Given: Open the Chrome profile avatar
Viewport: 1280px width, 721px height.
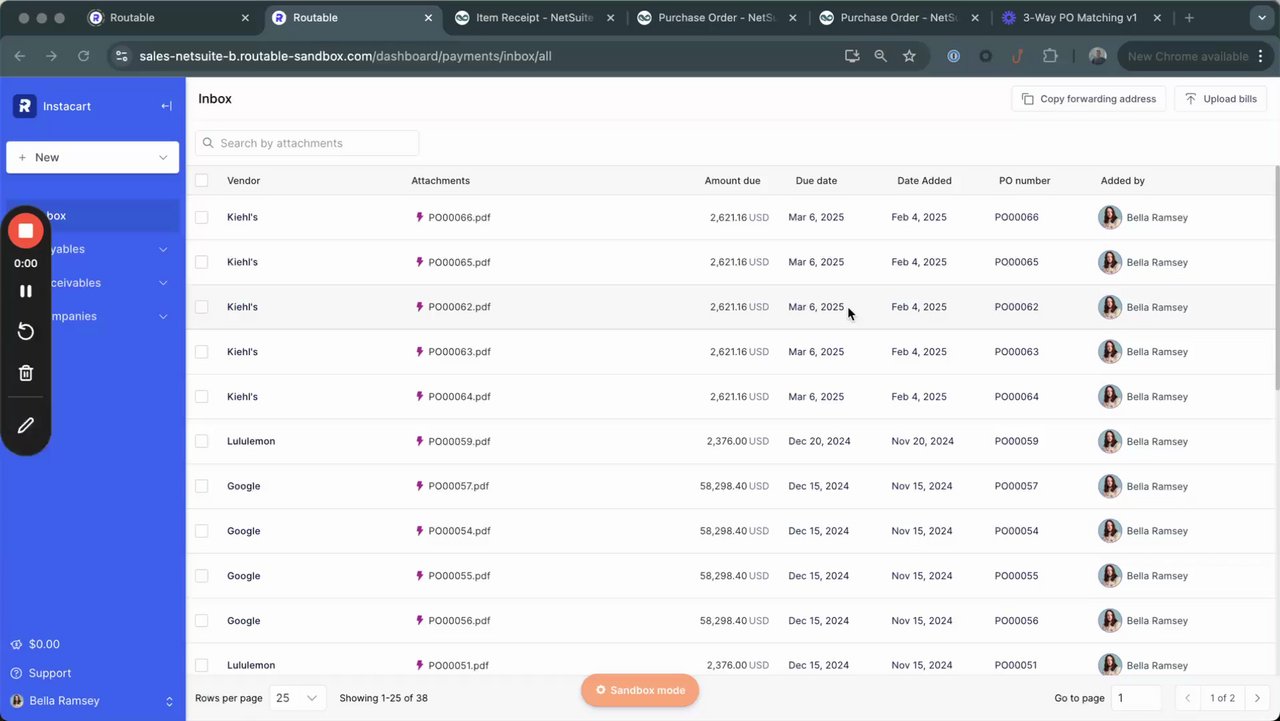Looking at the screenshot, I should coord(1097,56).
